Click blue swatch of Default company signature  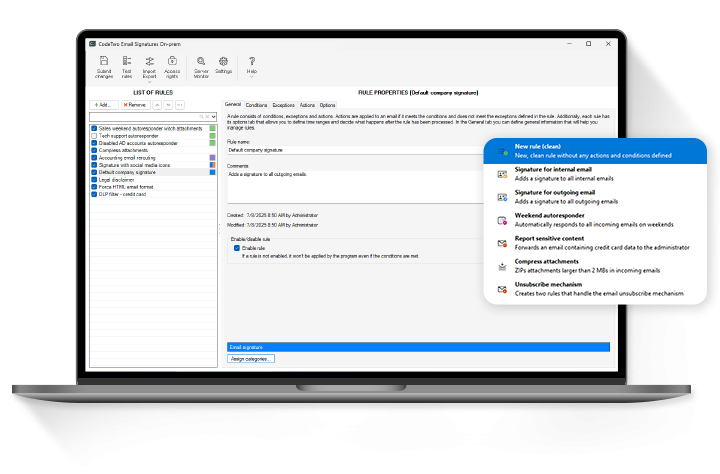[x=213, y=172]
